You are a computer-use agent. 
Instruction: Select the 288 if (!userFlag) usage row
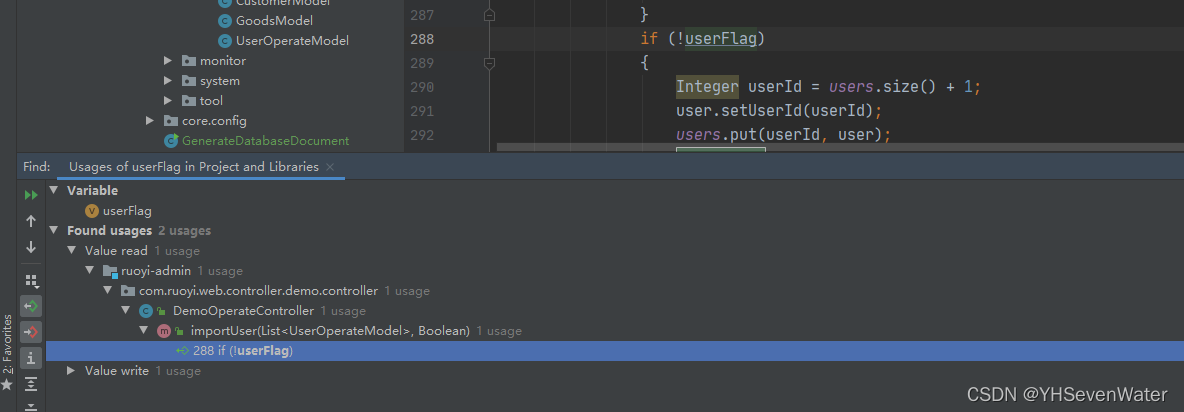tap(615, 351)
